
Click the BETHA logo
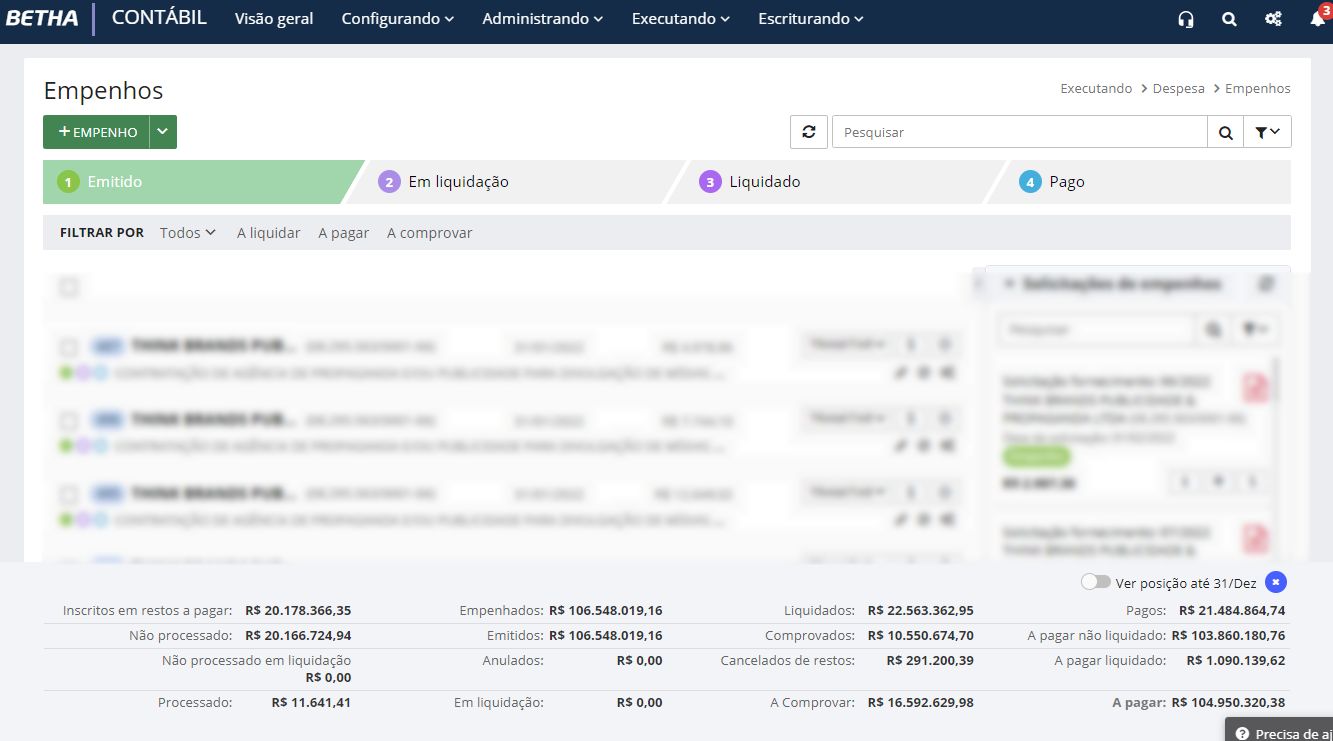[42, 19]
